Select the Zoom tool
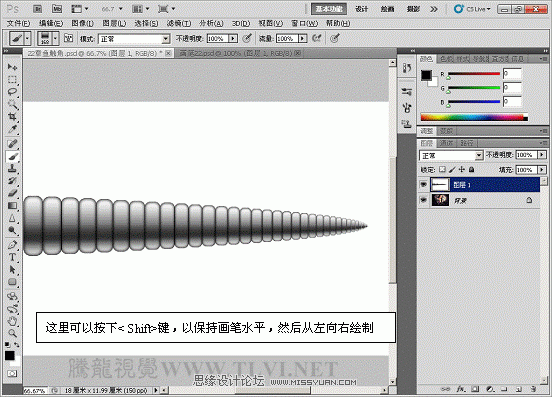552x397 pixels. tap(12, 333)
